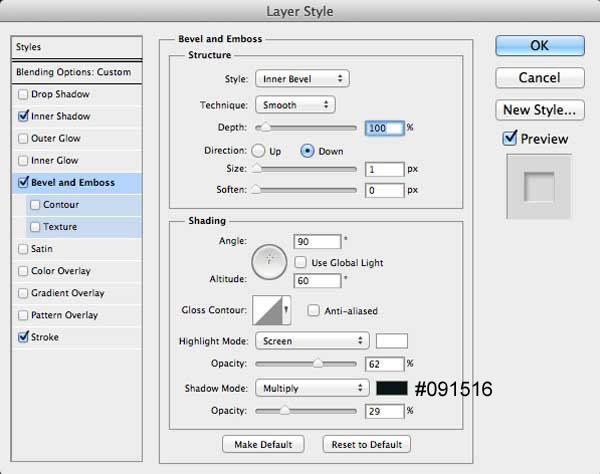Click the Shadow Opacity slider handle

[284, 411]
